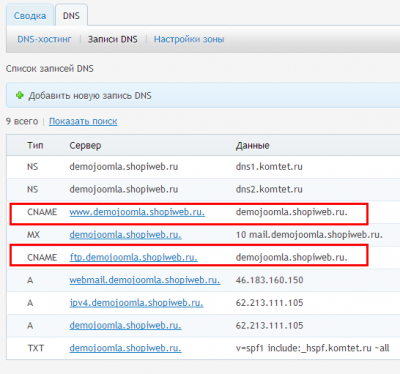Viewport: 400px width, 374px height.
Task: Click the TXT type cell
Action: click(36, 348)
